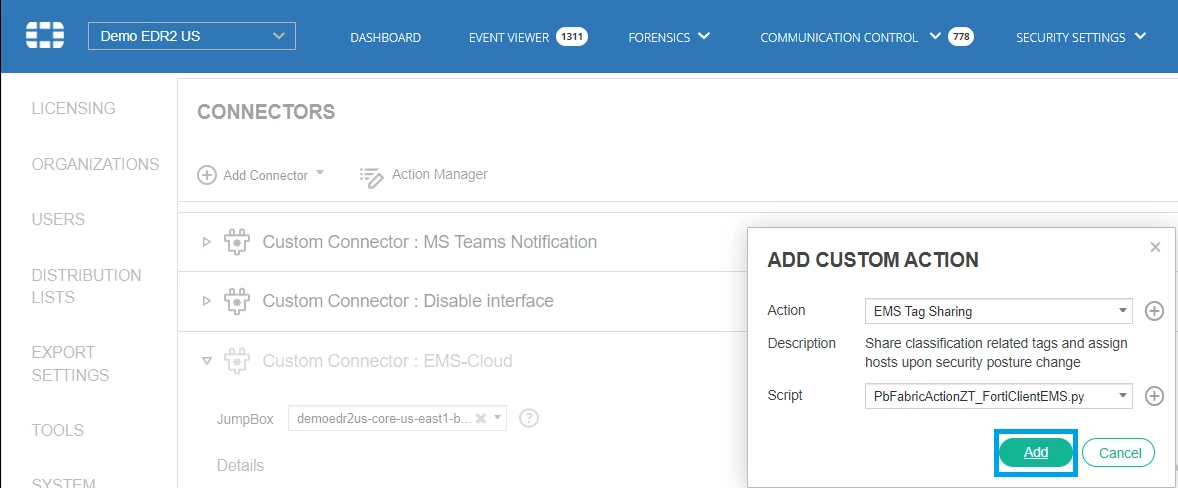Click the EMS-Cloud connector icon
Viewport: 1178px width, 488px height.
[x=237, y=361]
